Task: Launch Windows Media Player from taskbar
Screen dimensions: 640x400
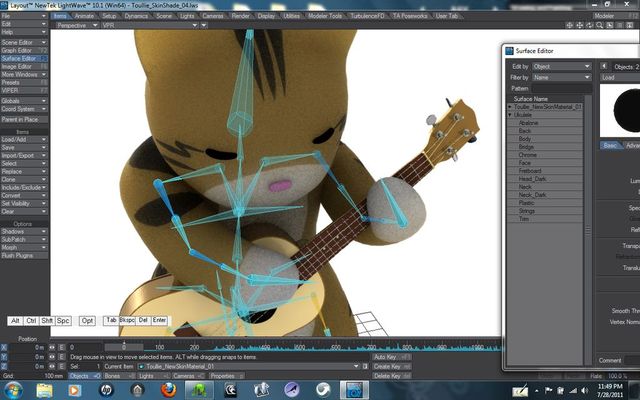Action: (x=75, y=390)
